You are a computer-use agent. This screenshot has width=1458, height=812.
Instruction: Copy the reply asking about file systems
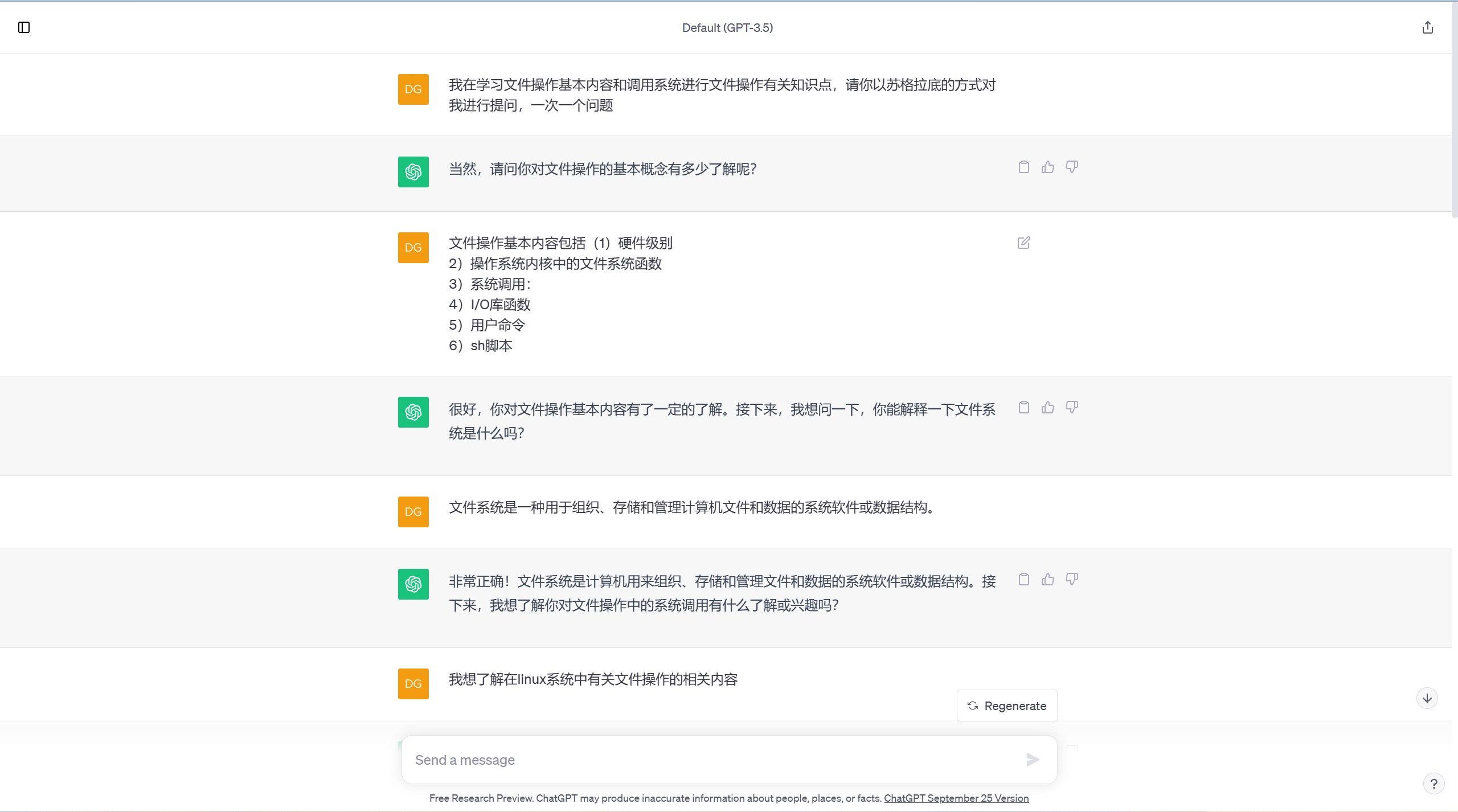click(1023, 407)
